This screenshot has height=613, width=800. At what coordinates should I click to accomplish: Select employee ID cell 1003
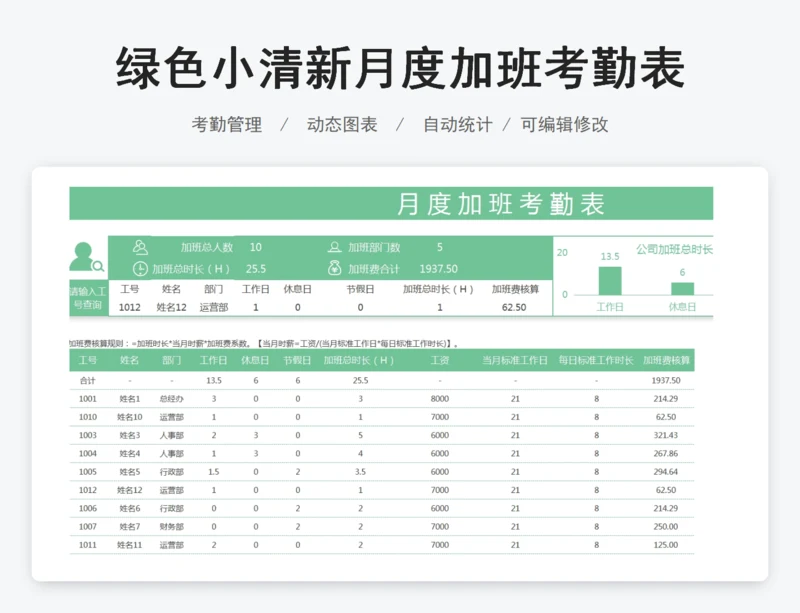coord(88,435)
